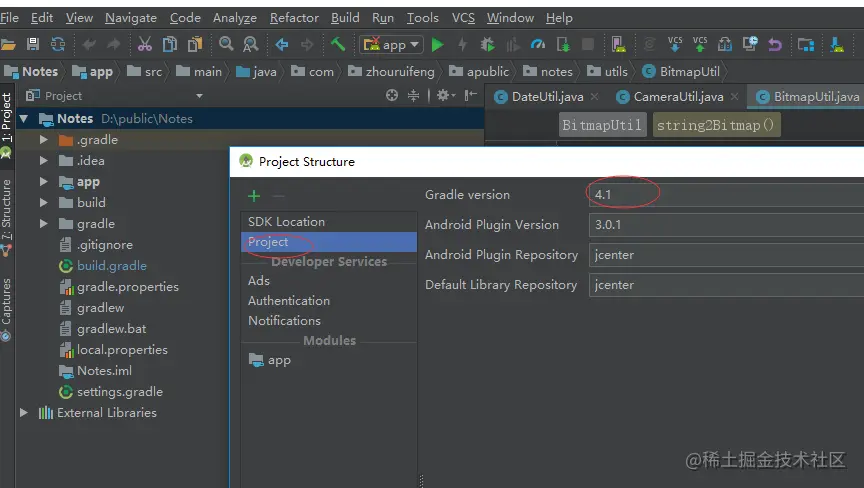Click the Cut scissors icon
The width and height of the screenshot is (864, 488).
coord(144,44)
